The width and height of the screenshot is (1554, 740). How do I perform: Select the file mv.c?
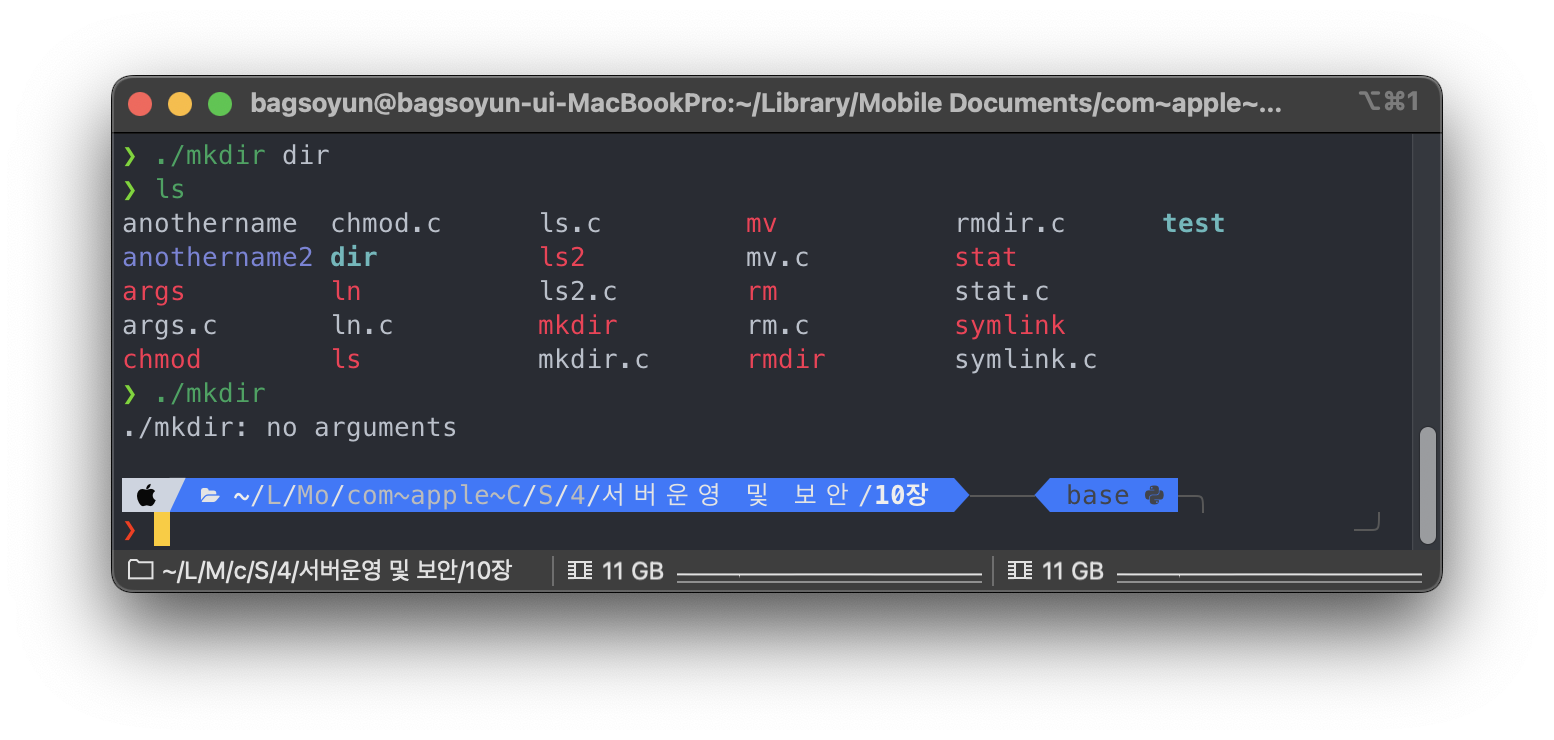pos(778,258)
